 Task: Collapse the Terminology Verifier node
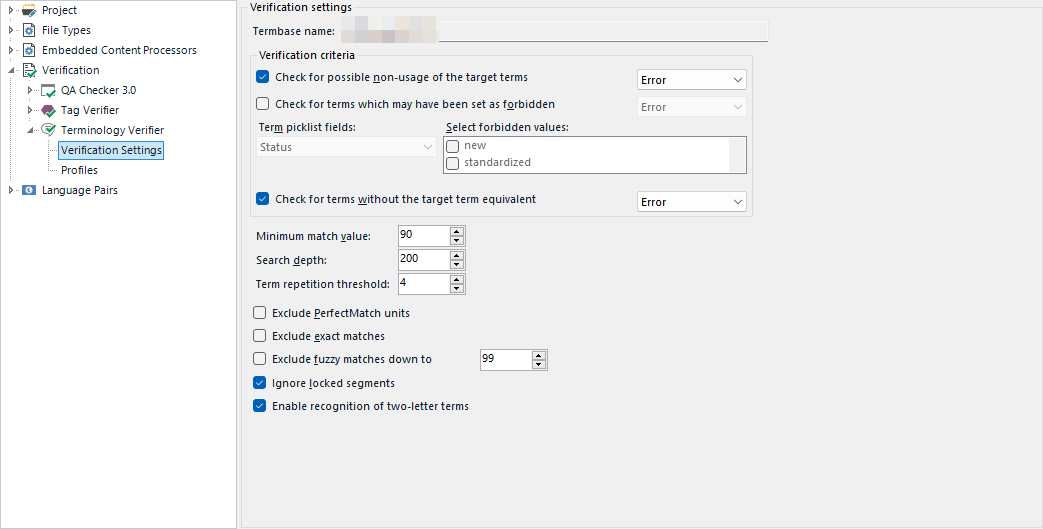[30, 130]
